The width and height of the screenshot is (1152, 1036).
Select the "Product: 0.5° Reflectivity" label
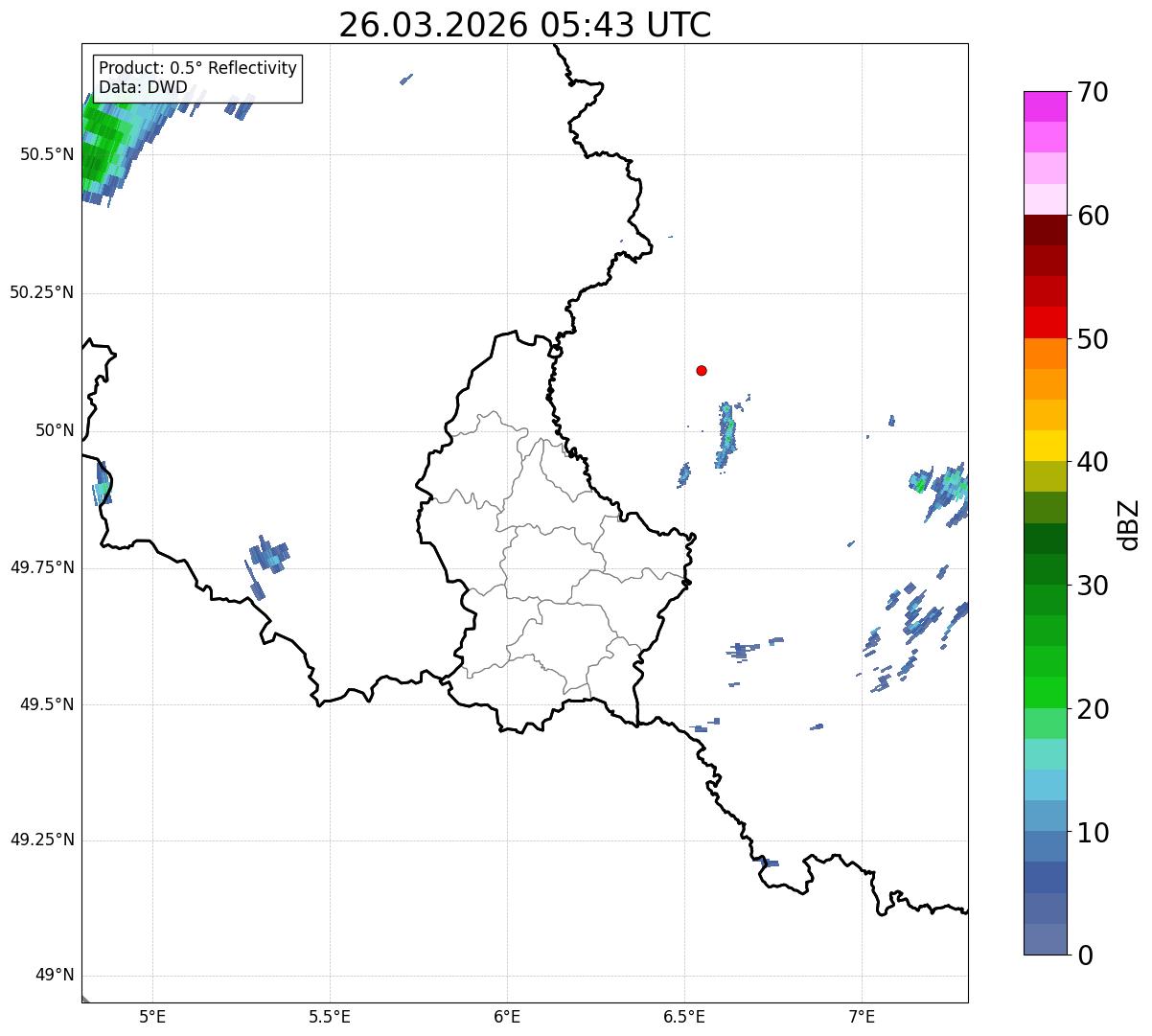[197, 69]
